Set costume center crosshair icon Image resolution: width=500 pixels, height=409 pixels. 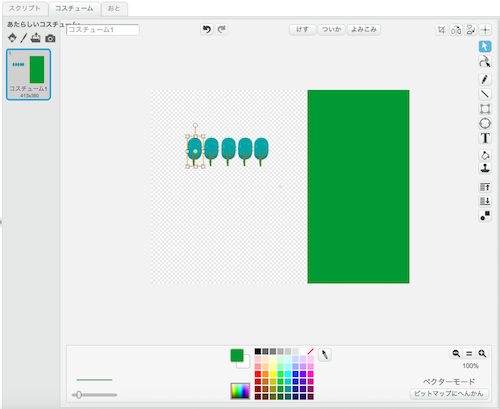click(x=485, y=30)
